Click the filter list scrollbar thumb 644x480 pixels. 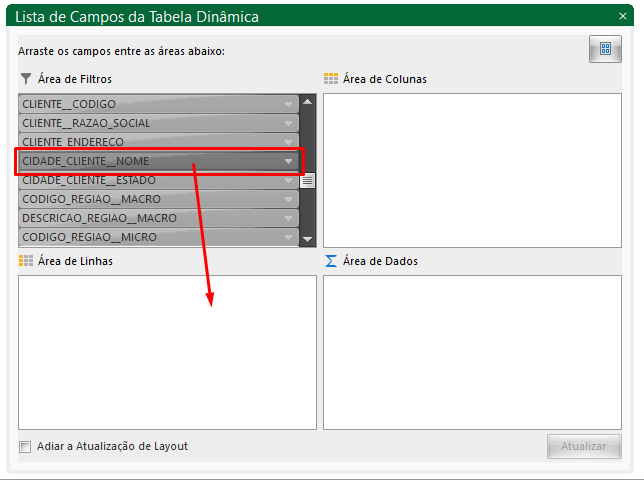tap(307, 180)
